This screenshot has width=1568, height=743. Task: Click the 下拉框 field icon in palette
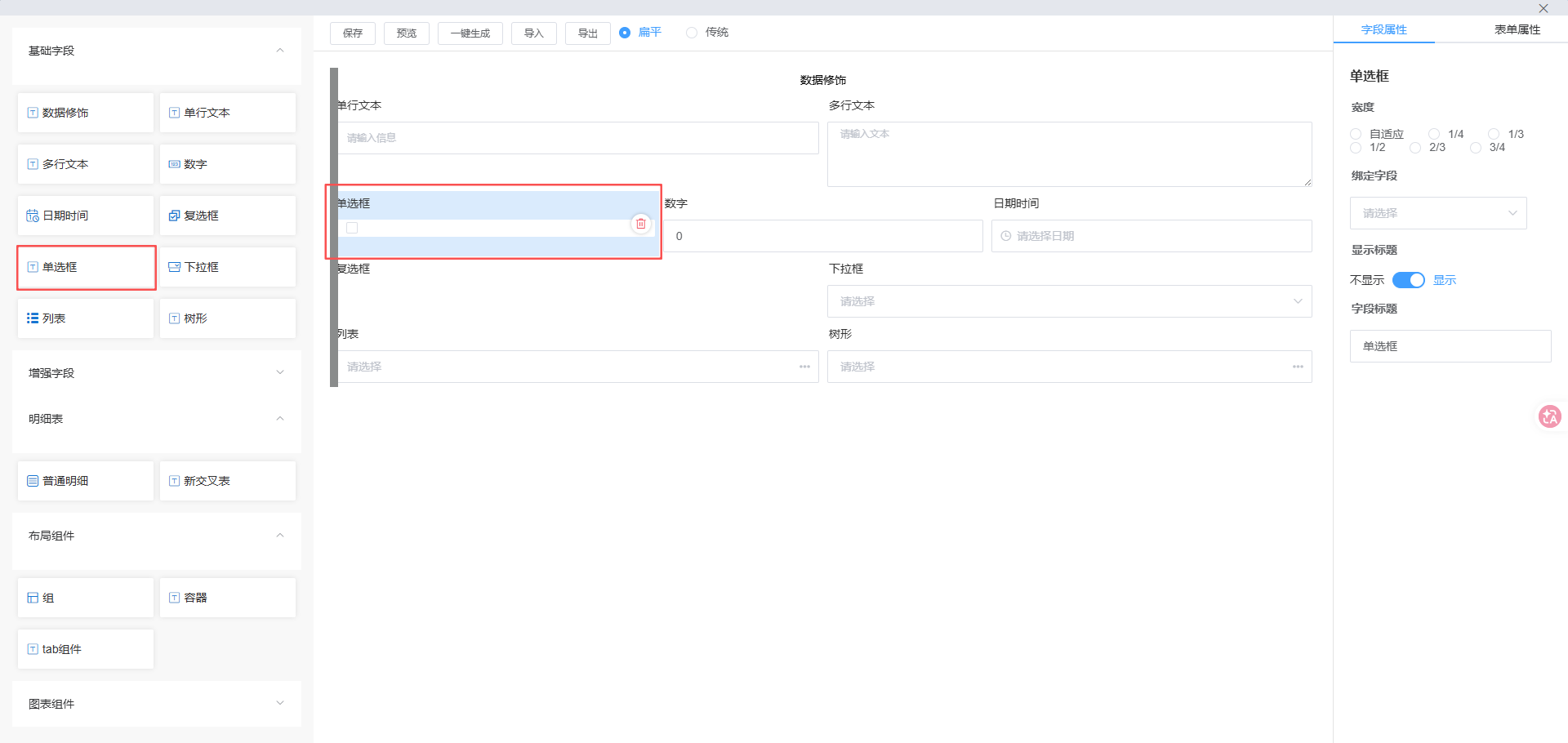click(x=174, y=267)
